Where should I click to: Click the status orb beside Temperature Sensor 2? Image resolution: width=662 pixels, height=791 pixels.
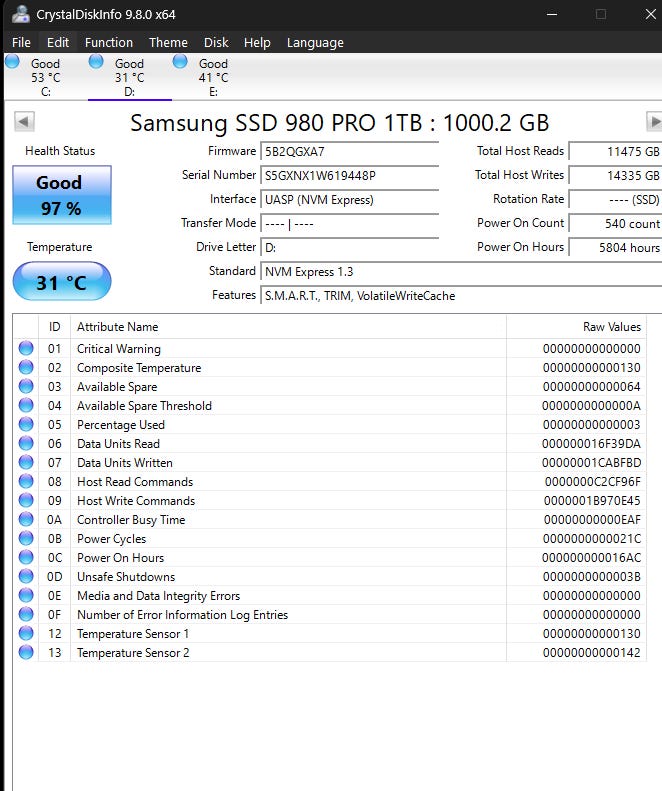[x=26, y=652]
